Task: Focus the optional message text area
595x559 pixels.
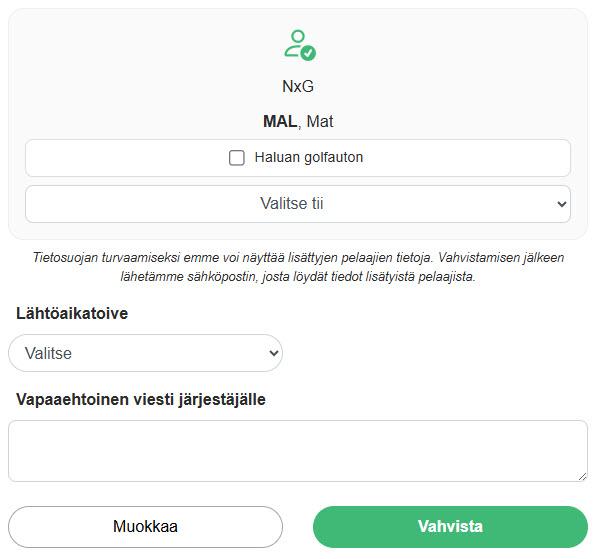Action: tap(298, 451)
